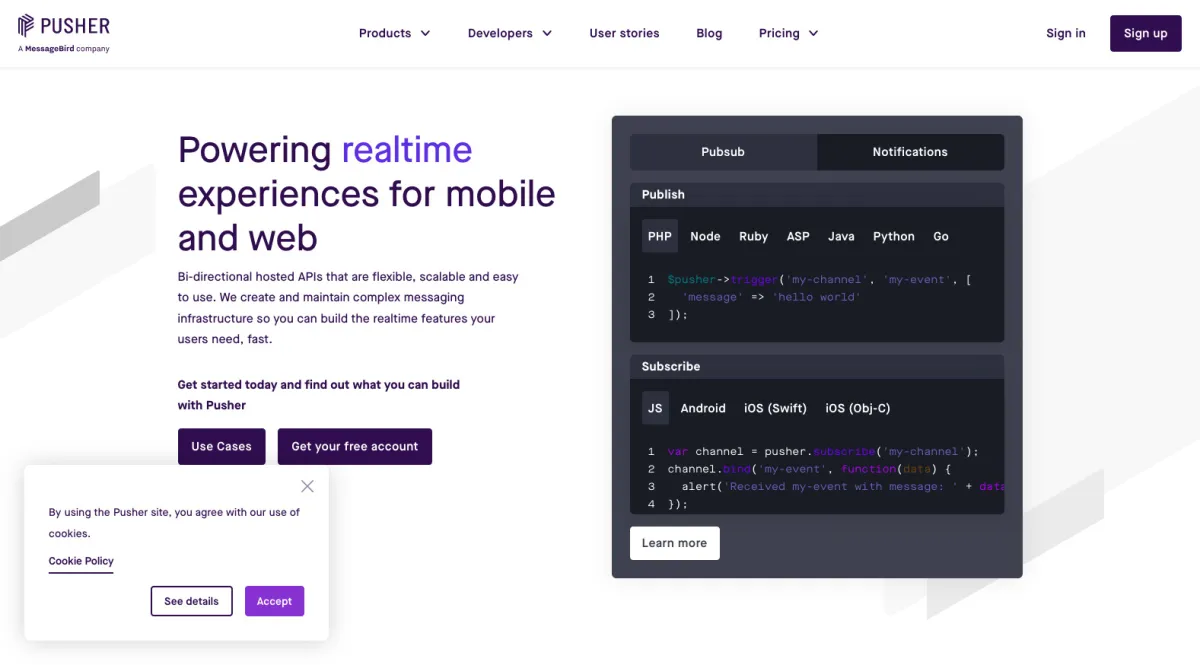Open the Cookie Policy link

point(81,561)
